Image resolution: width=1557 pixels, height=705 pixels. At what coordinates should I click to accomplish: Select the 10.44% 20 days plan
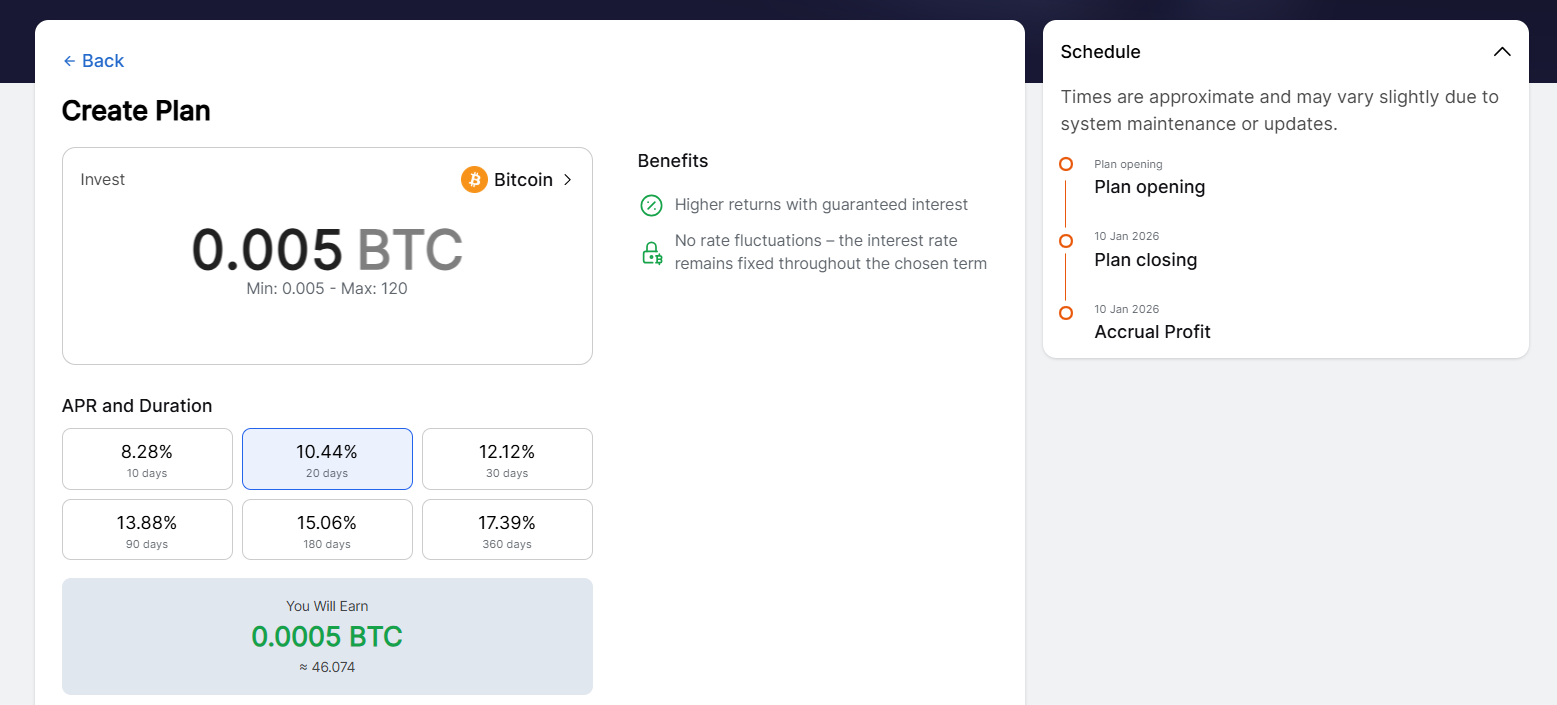[327, 459]
